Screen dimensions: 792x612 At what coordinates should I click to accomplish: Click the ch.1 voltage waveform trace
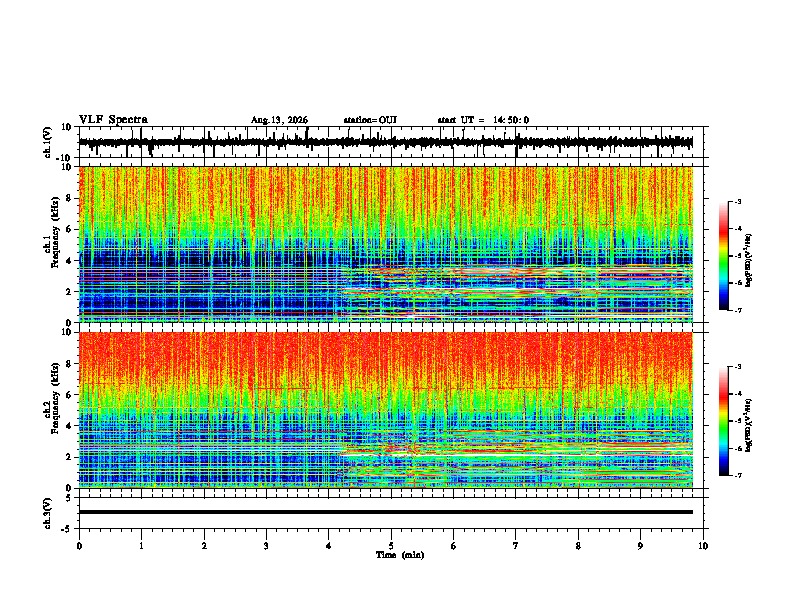(385, 142)
